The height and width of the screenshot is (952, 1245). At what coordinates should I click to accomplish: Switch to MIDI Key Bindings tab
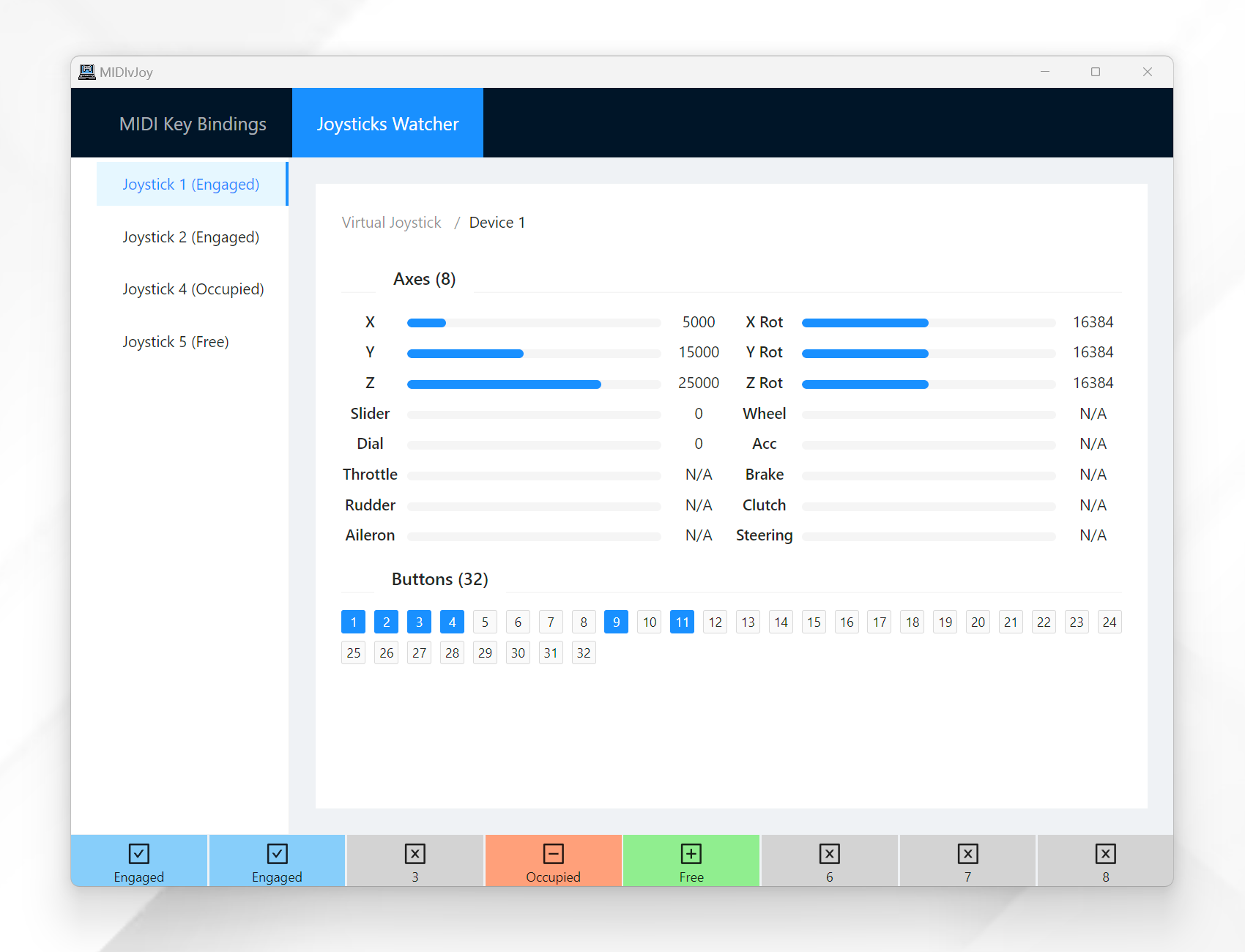(x=193, y=124)
